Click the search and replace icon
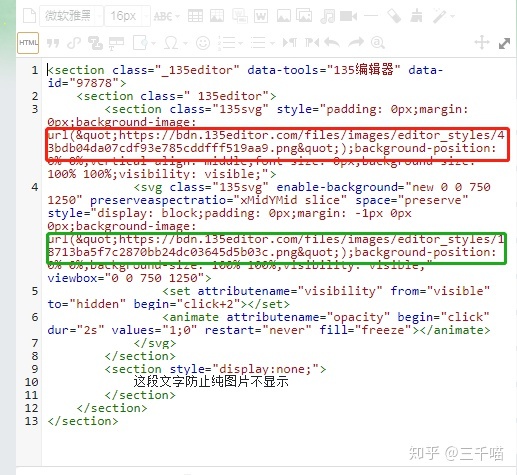The width and height of the screenshot is (517, 475). pos(378,43)
